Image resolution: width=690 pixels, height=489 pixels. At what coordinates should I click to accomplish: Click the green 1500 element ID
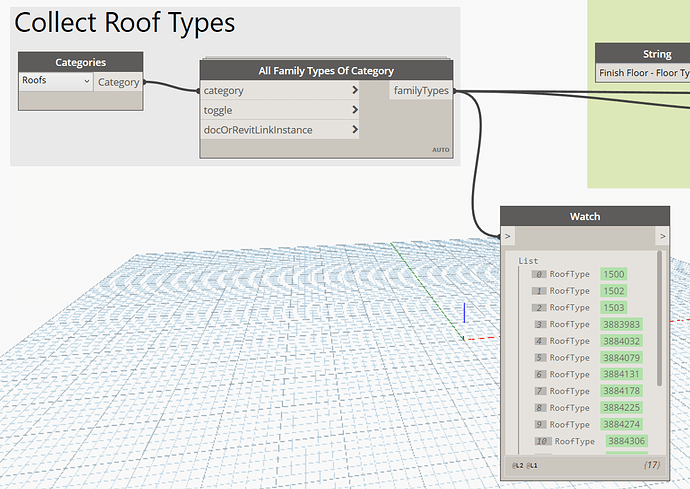click(x=614, y=274)
